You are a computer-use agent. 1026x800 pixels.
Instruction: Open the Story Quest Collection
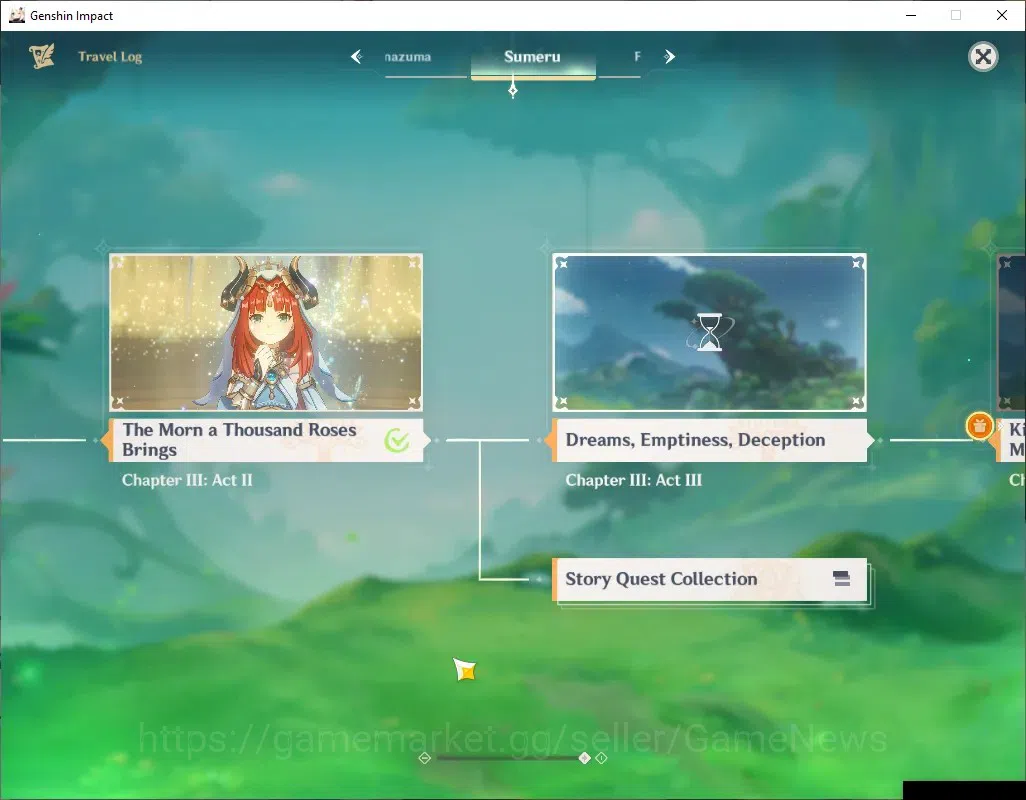pyautogui.click(x=710, y=580)
